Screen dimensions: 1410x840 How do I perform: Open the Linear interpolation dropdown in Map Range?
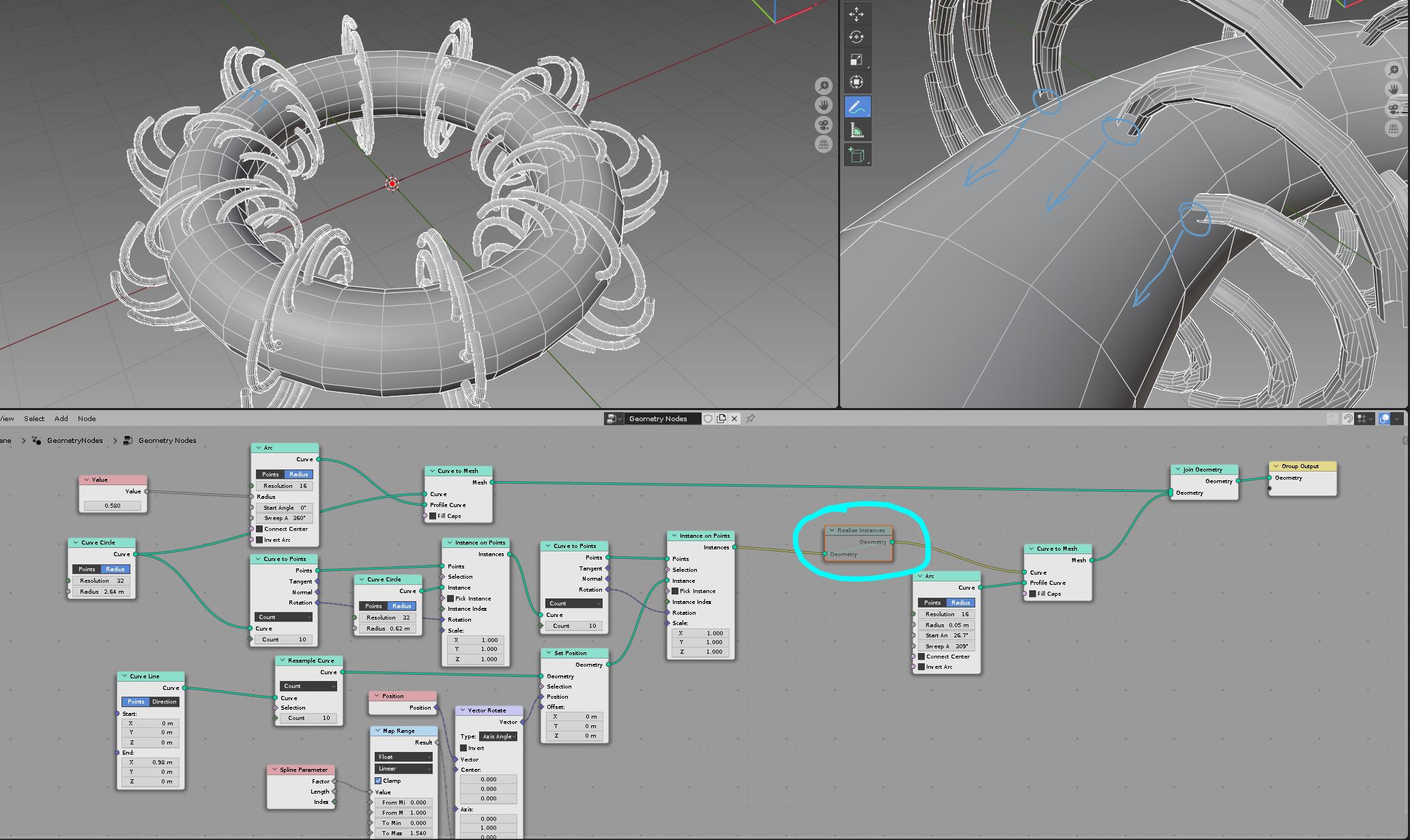[x=403, y=768]
